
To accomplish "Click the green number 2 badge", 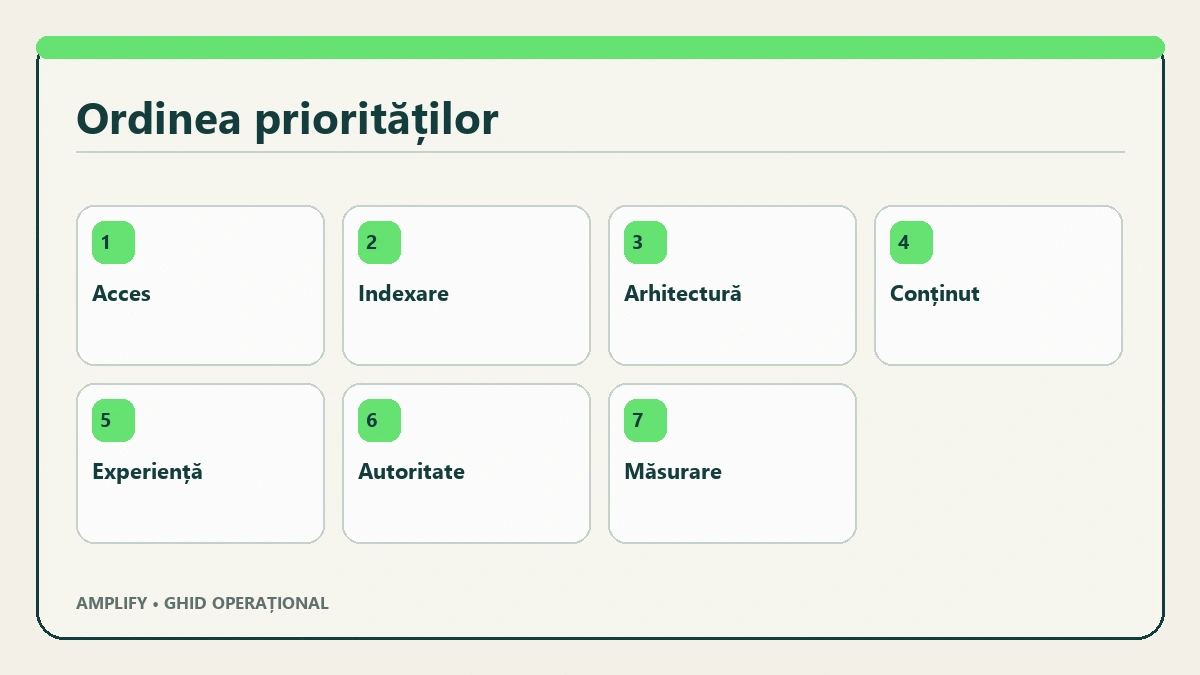I will 379,243.
